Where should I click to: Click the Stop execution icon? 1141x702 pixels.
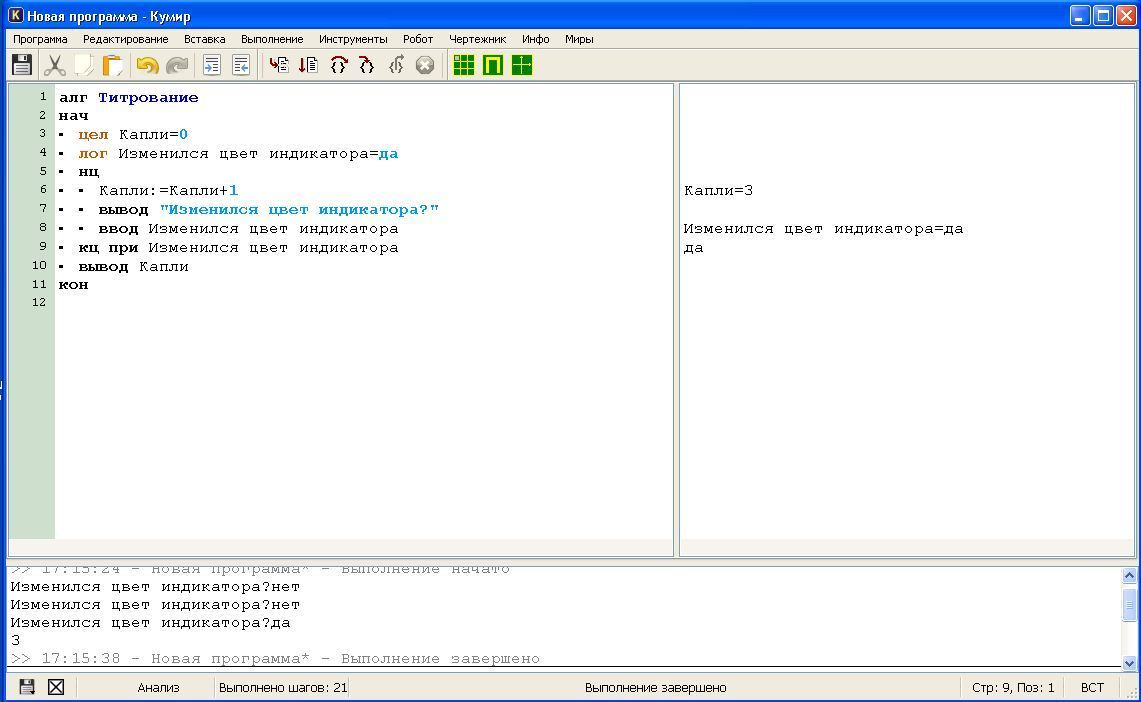[425, 65]
